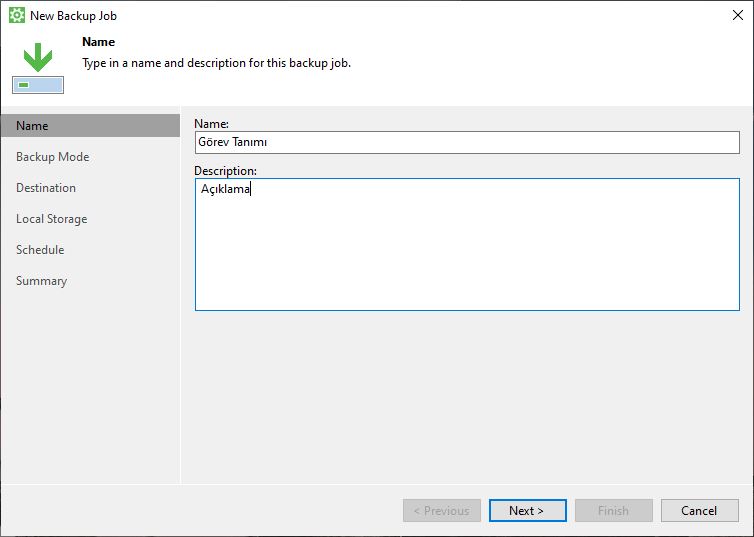This screenshot has height=537, width=754.
Task: Click the Cancel button
Action: pyautogui.click(x=700, y=510)
